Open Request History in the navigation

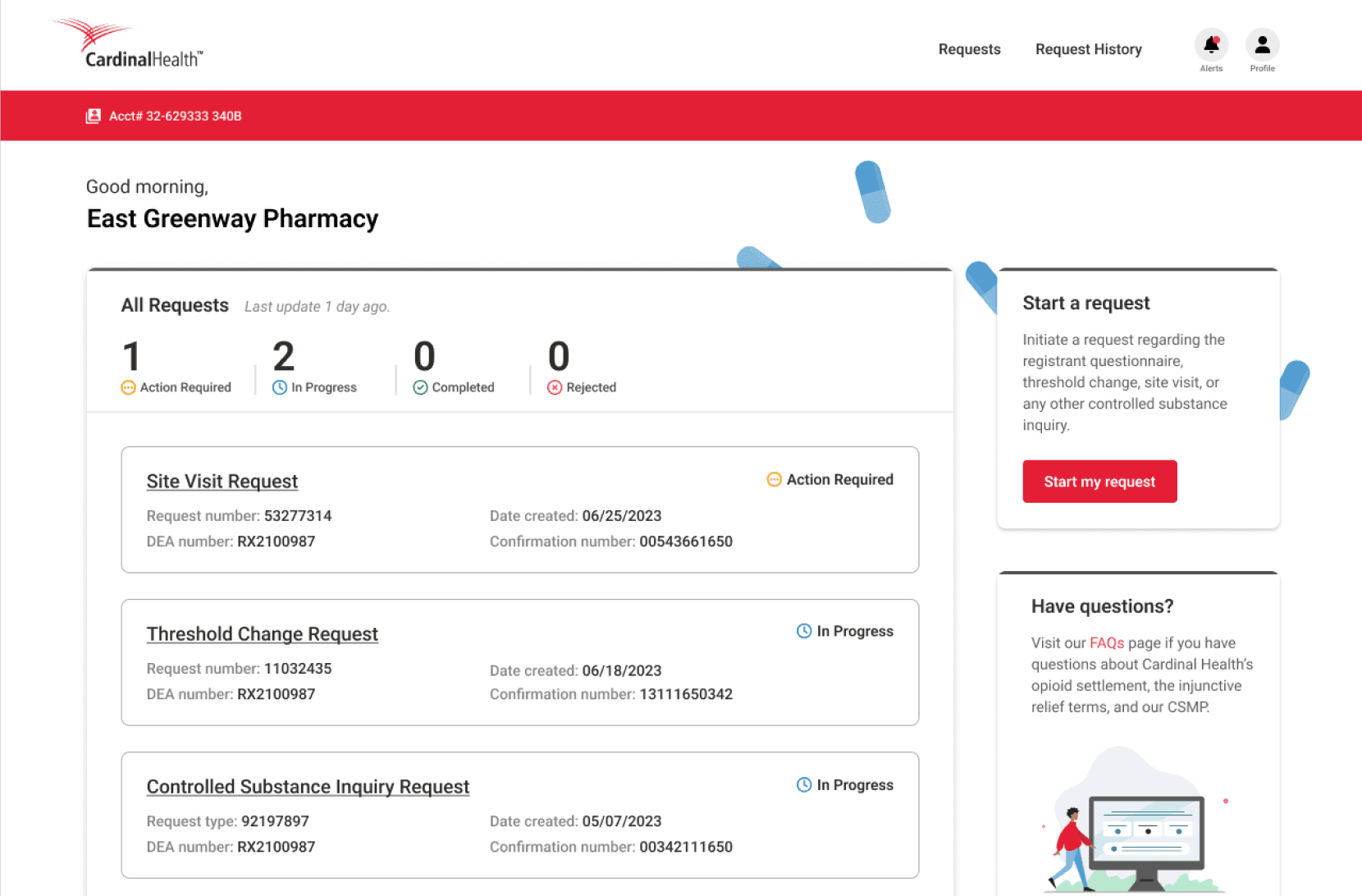point(1089,49)
